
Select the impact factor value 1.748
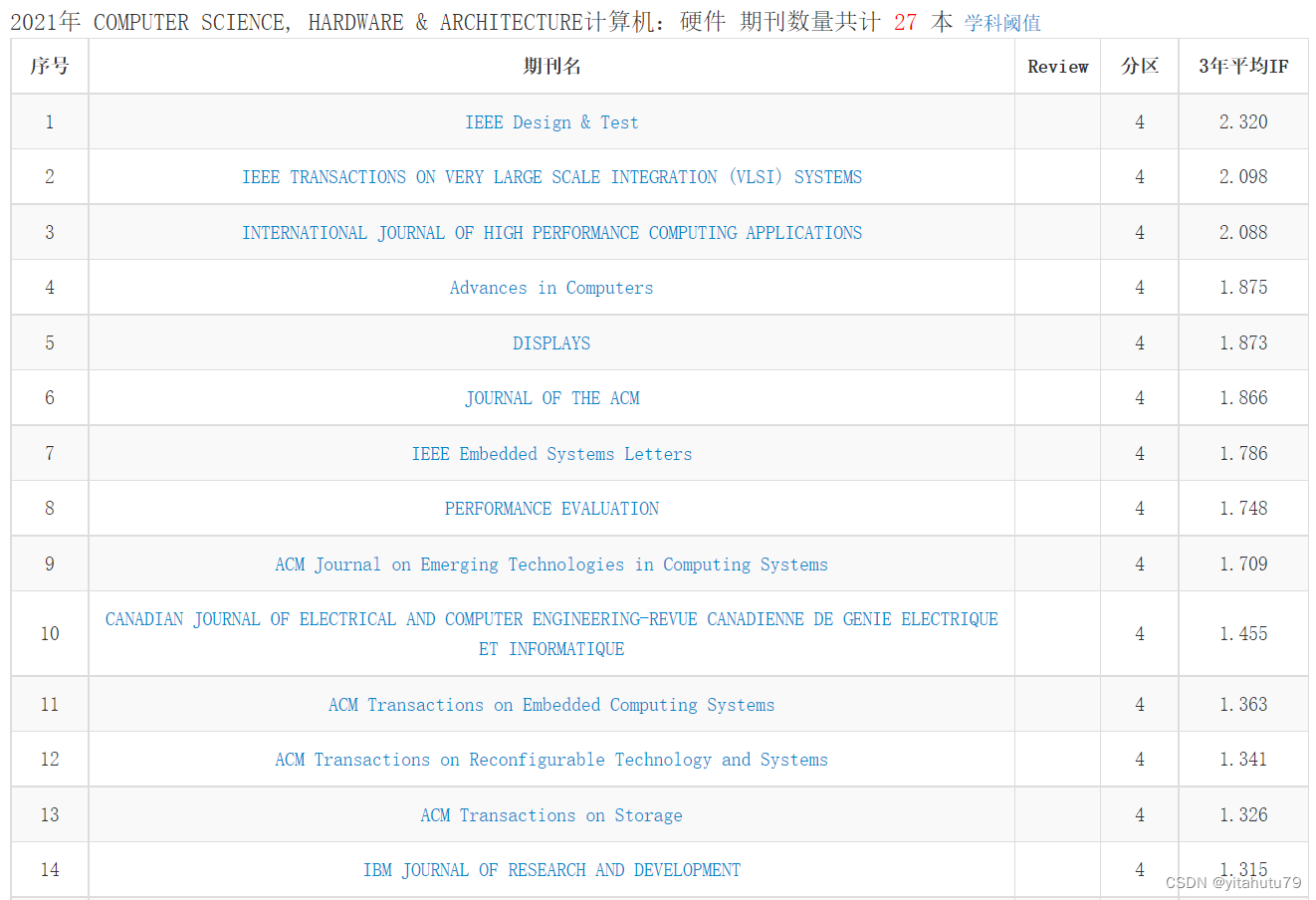(1243, 509)
